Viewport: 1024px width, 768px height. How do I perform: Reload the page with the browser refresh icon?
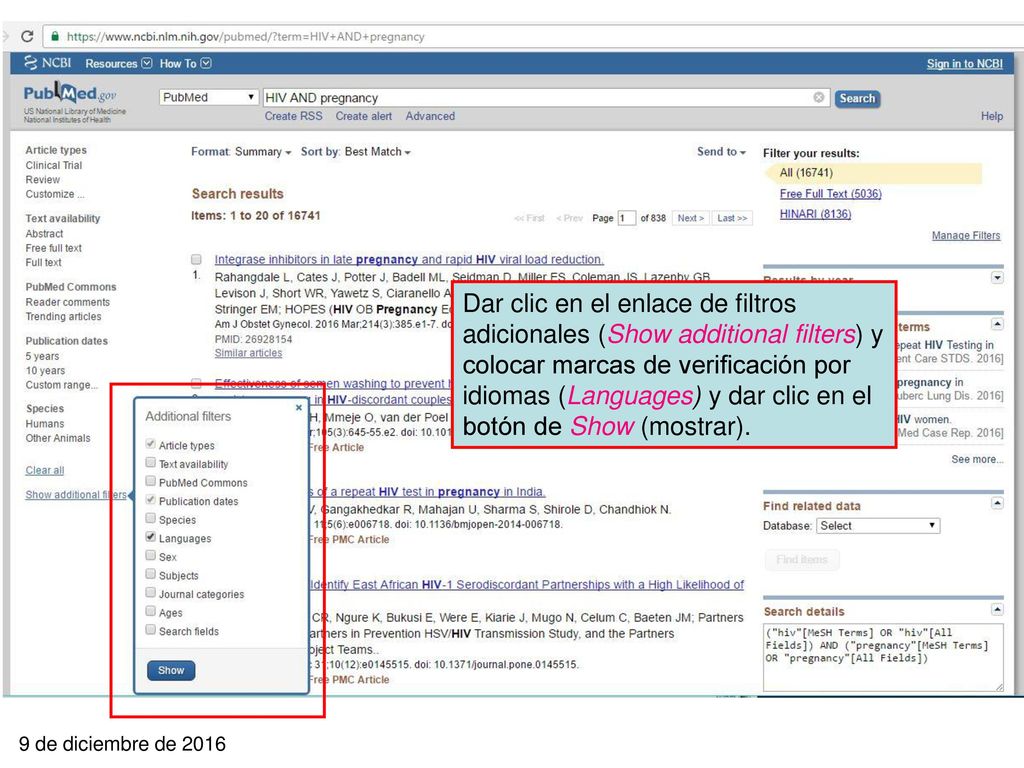click(27, 37)
